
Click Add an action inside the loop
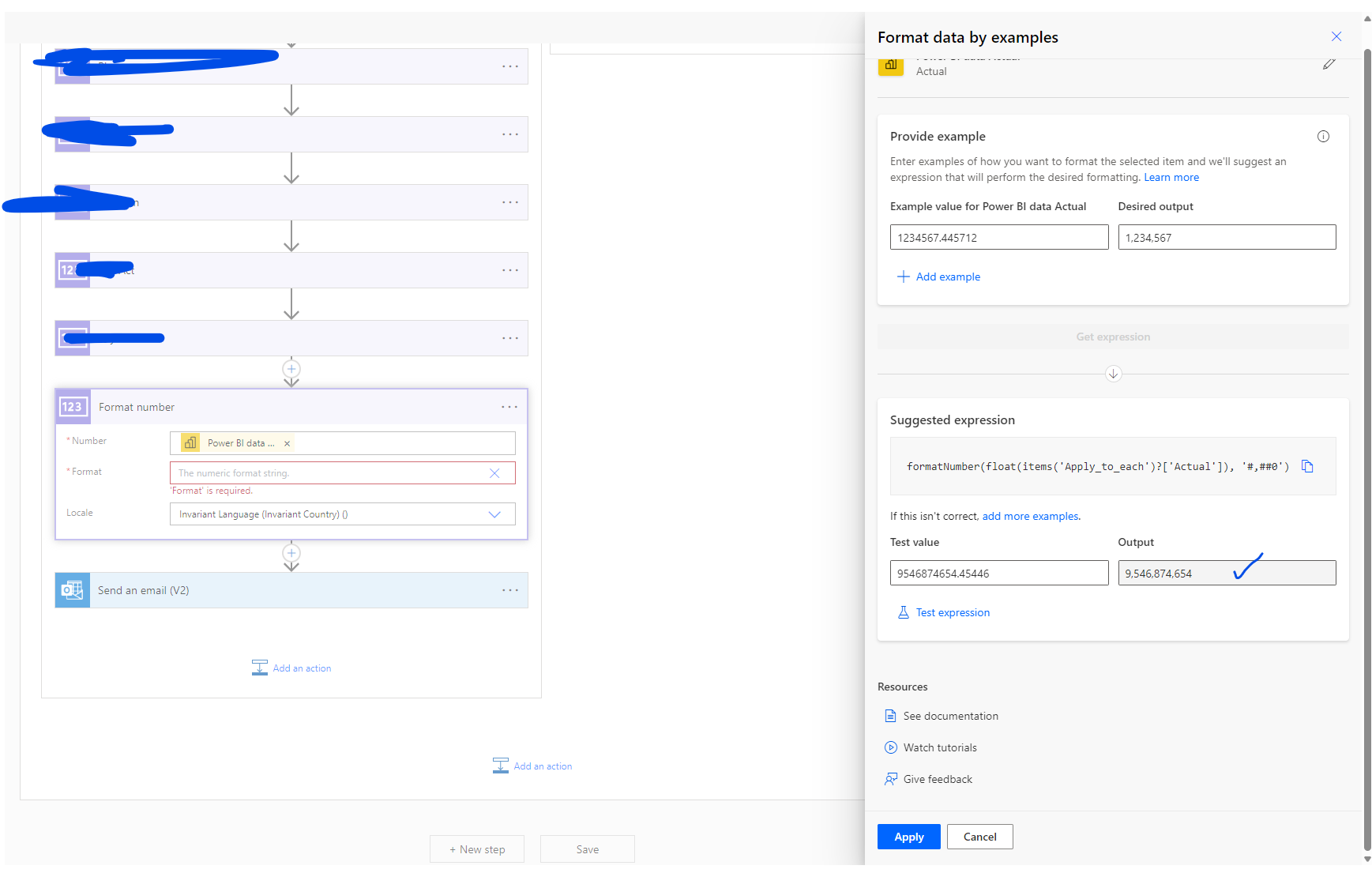[291, 668]
